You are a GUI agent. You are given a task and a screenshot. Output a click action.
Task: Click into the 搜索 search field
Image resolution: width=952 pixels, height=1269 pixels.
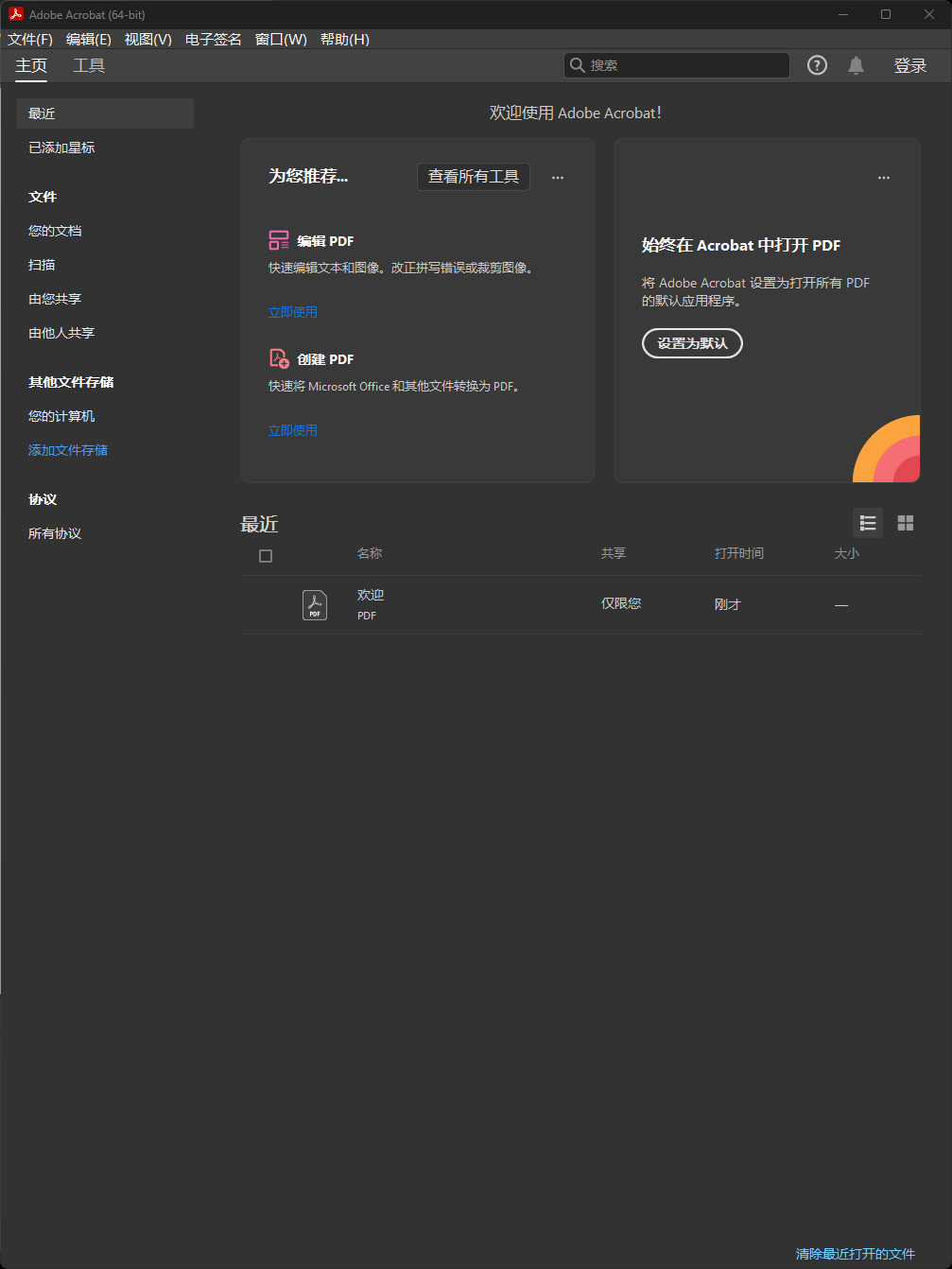coord(676,65)
